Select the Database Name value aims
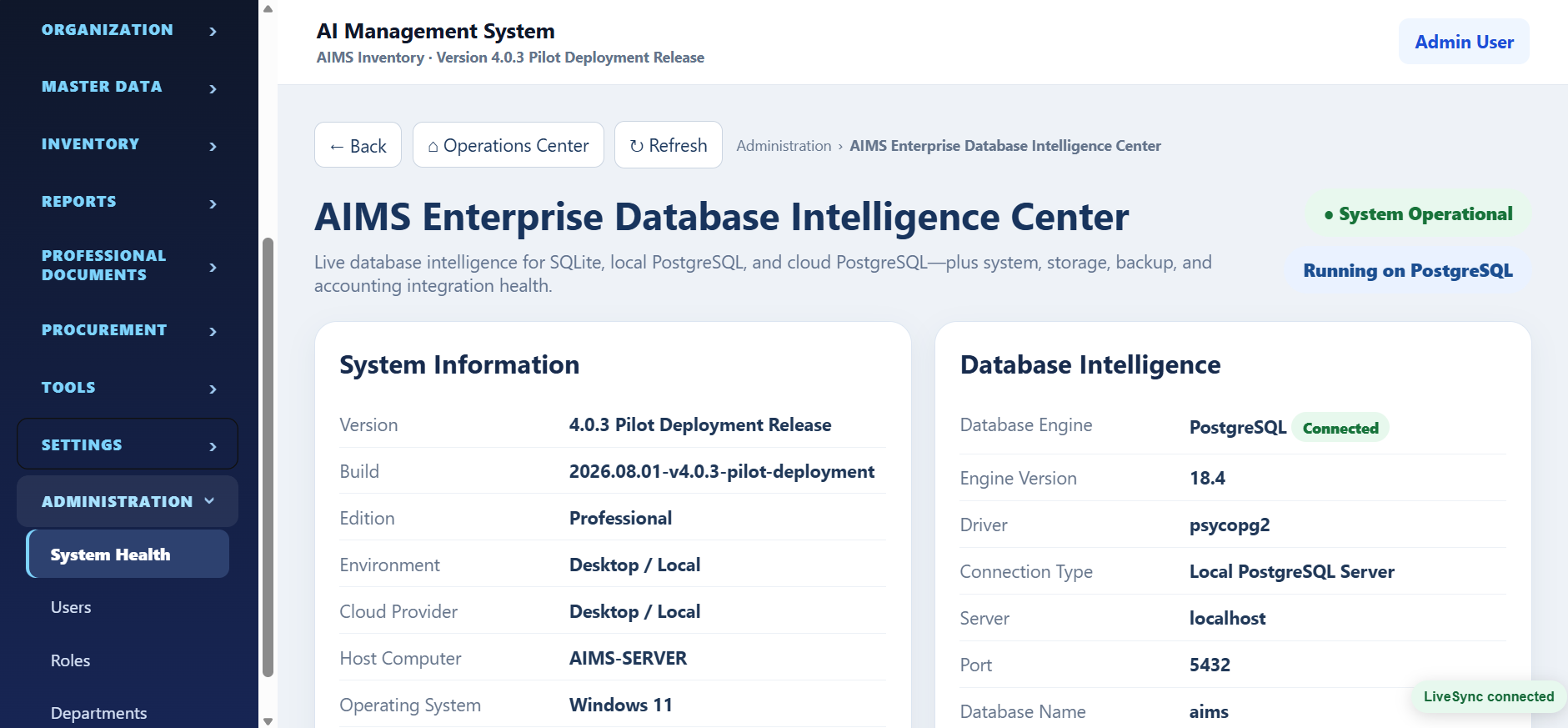 pos(1209,711)
